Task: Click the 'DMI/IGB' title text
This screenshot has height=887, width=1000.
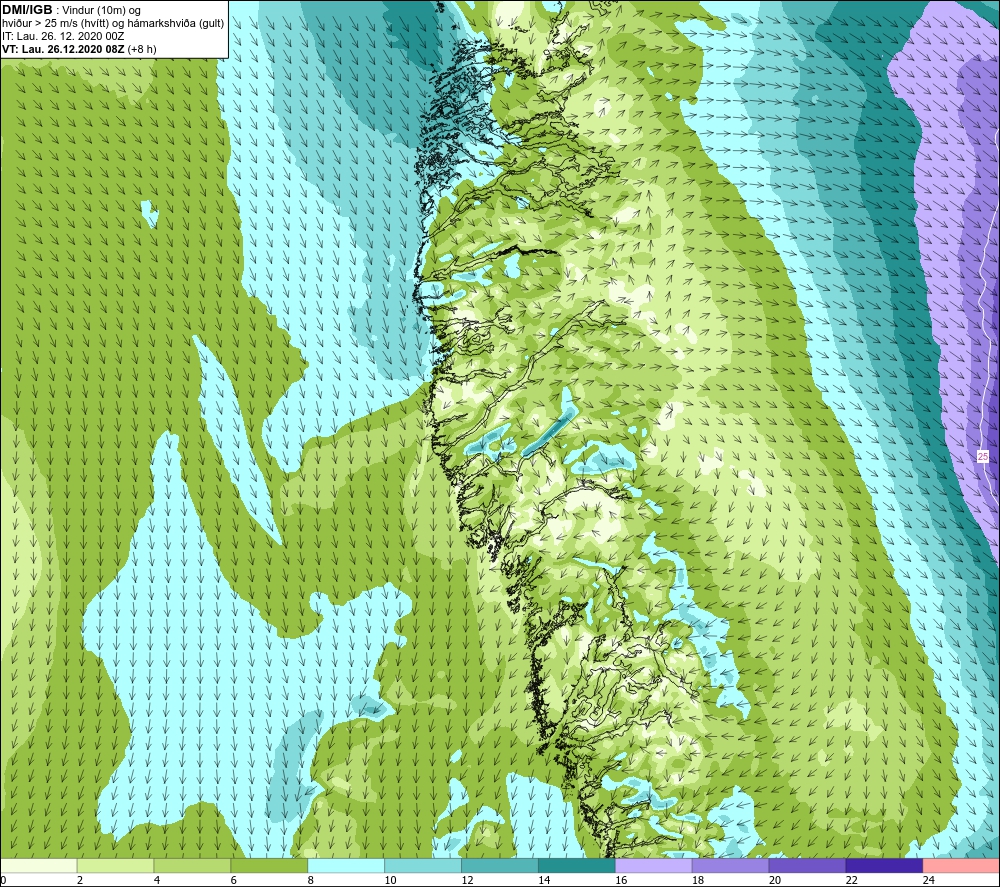Action: pos(27,10)
